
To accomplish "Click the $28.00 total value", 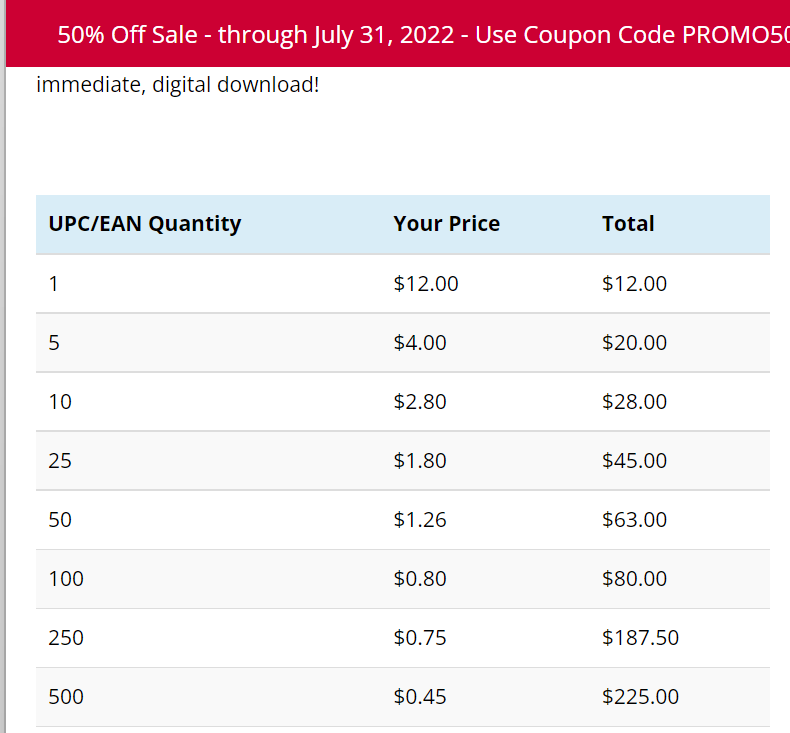I will [x=634, y=402].
